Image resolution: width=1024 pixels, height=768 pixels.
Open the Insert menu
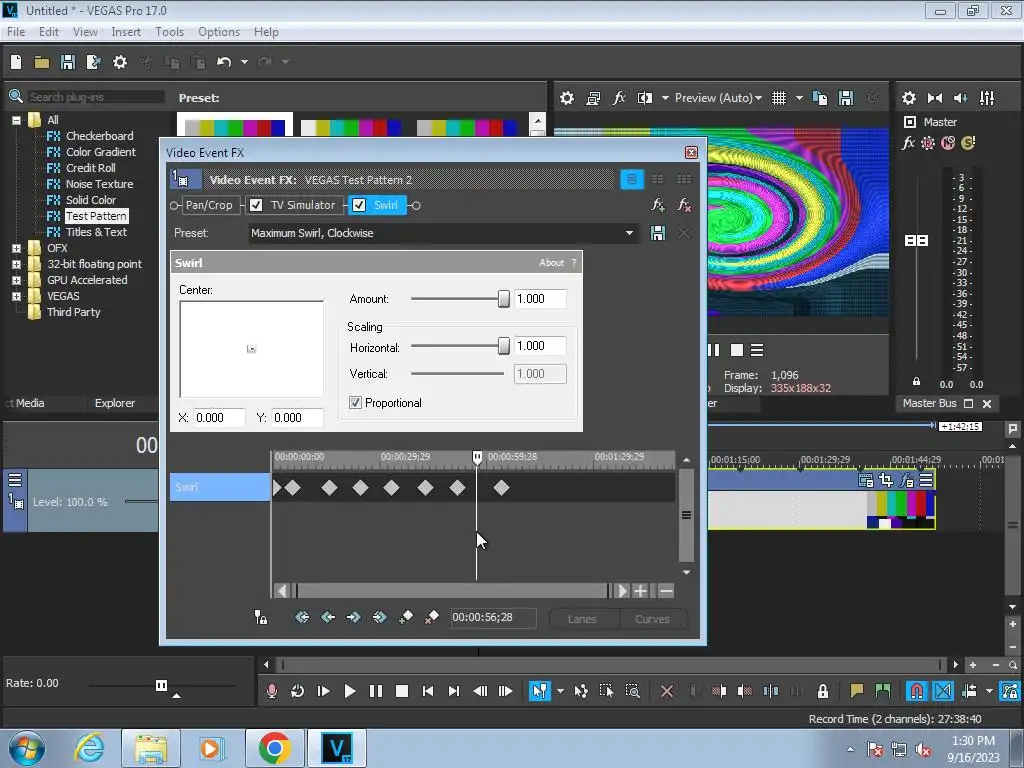(126, 32)
